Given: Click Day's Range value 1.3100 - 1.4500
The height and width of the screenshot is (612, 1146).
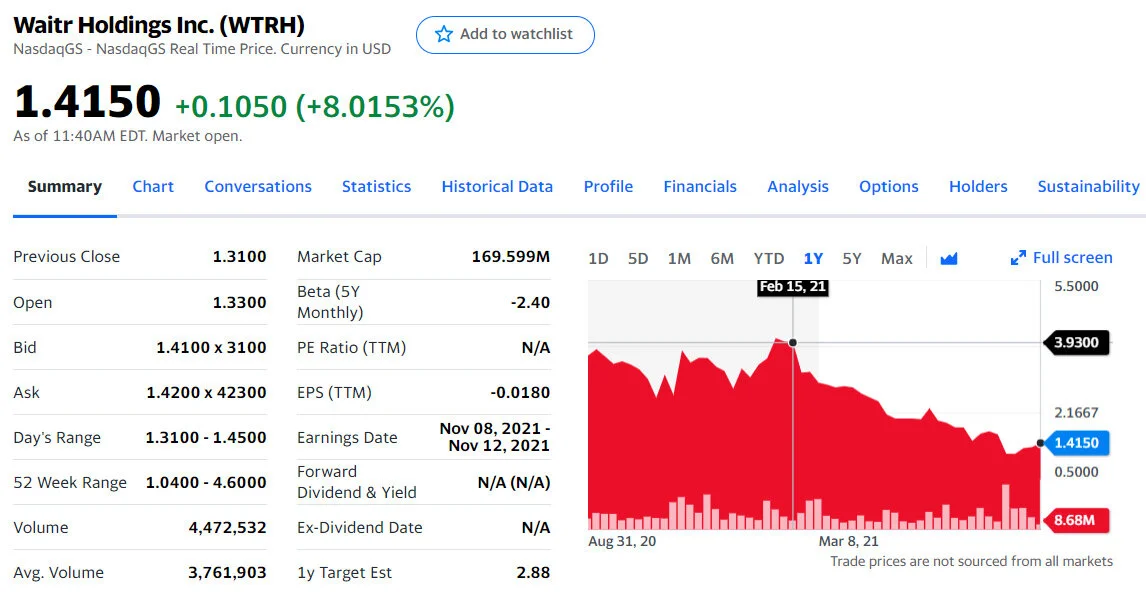Looking at the screenshot, I should click(x=206, y=437).
